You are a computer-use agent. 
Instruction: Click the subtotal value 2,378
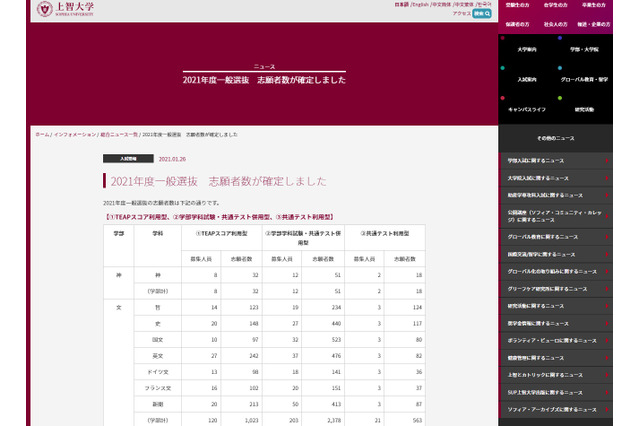333,420
